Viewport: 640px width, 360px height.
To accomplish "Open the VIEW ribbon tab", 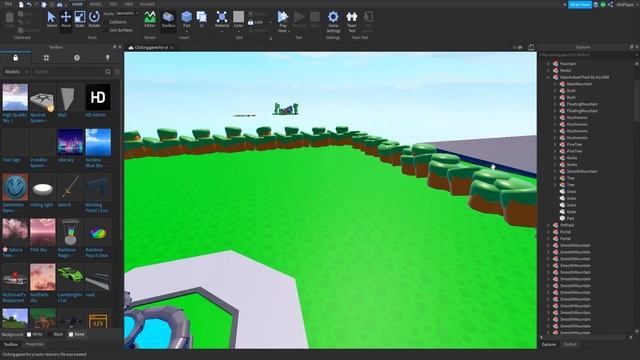I will (x=129, y=4).
